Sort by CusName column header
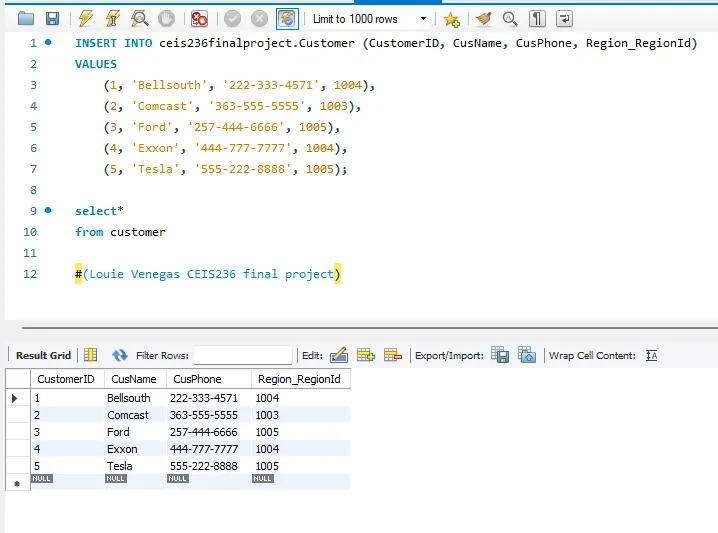 pyautogui.click(x=134, y=379)
